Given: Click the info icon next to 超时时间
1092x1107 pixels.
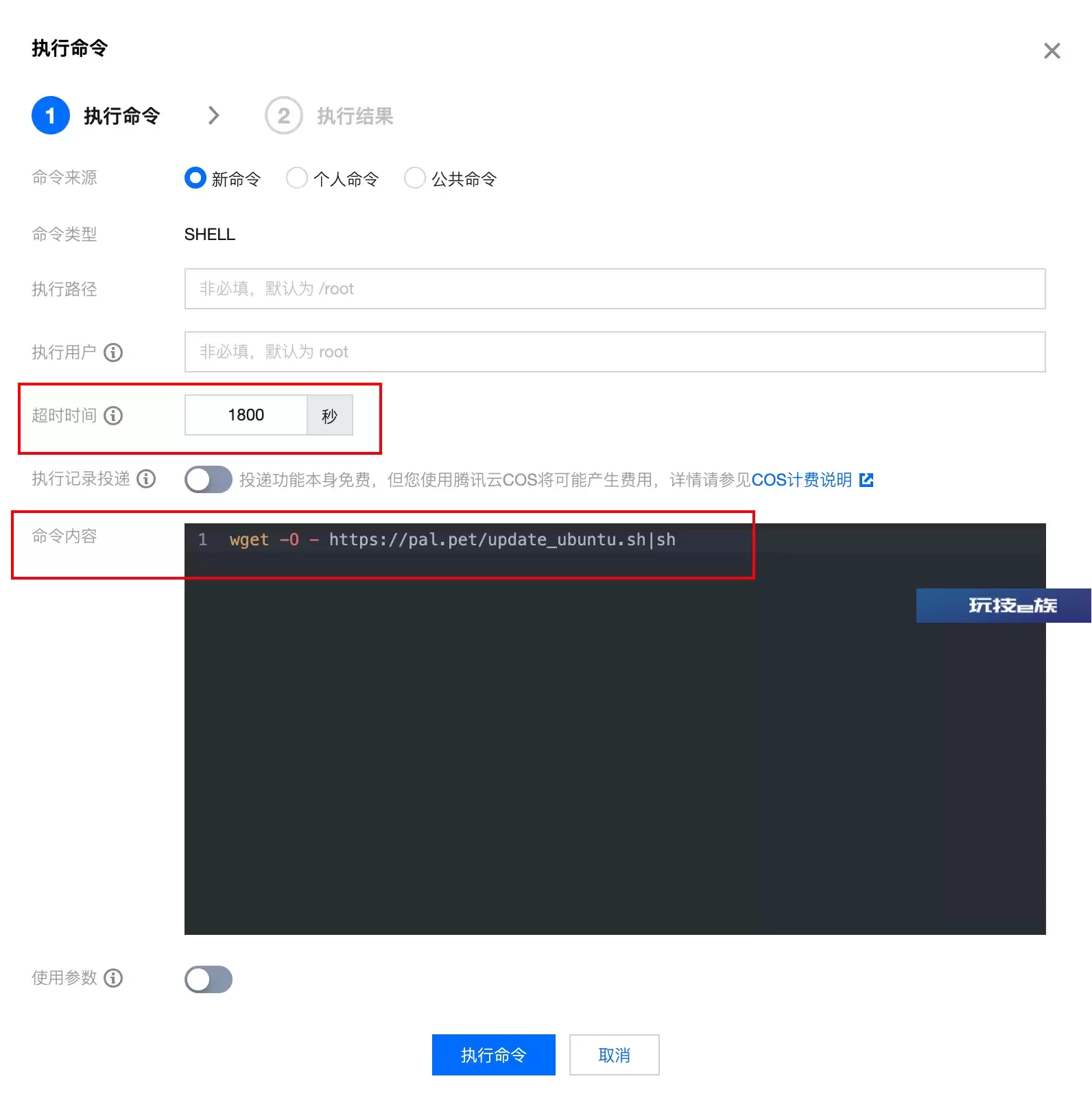Looking at the screenshot, I should [x=113, y=416].
